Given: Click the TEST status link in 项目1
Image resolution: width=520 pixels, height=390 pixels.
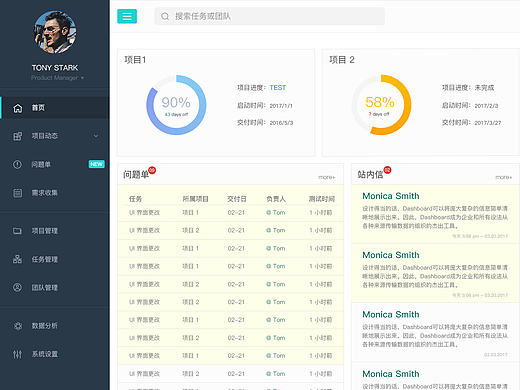Looking at the screenshot, I should pyautogui.click(x=278, y=88).
